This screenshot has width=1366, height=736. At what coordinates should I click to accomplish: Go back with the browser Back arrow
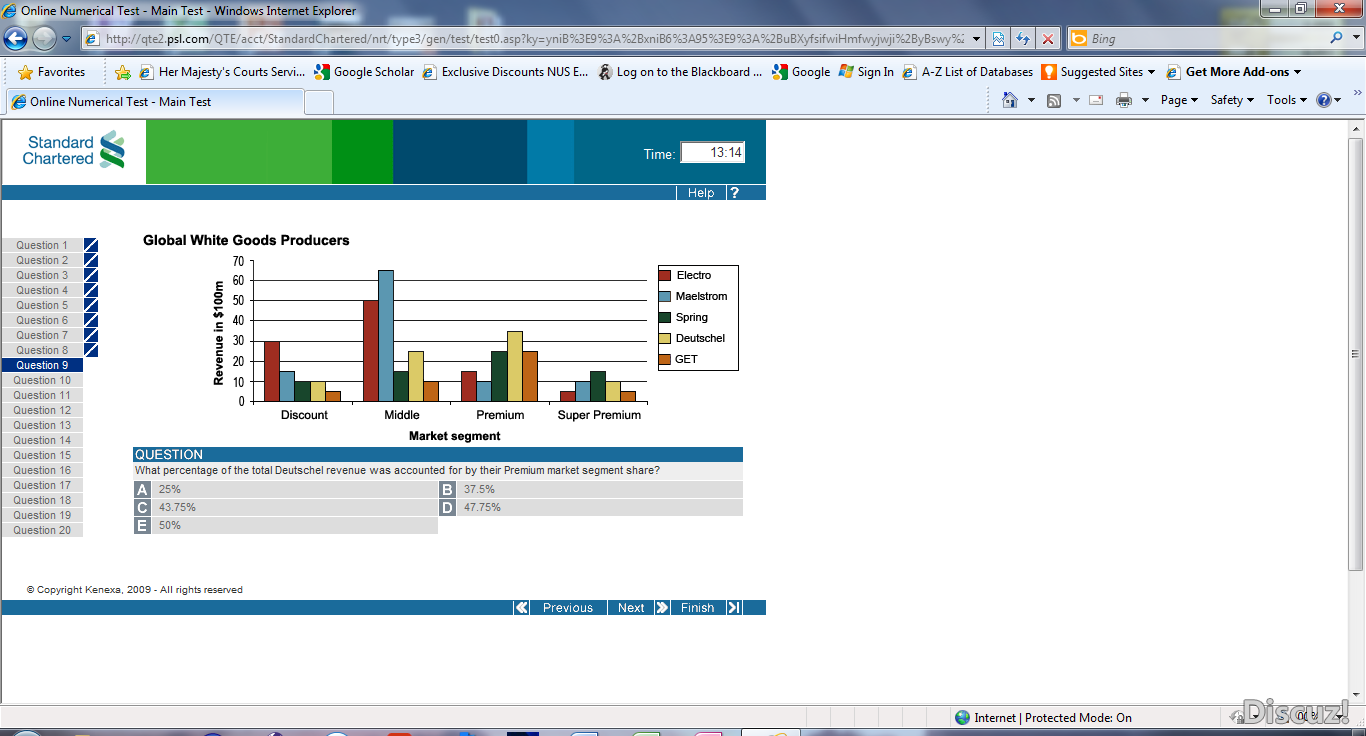click(15, 39)
